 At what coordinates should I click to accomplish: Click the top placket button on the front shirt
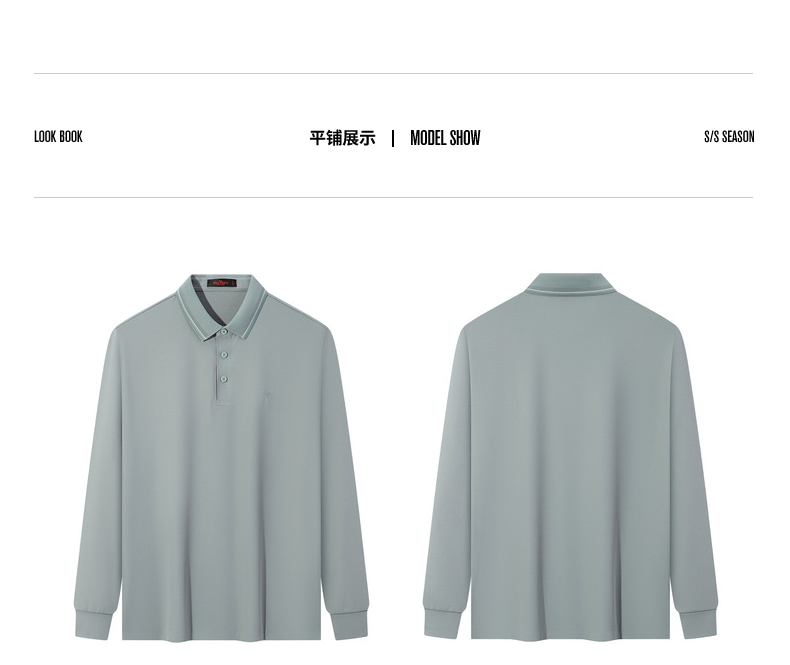(x=224, y=331)
